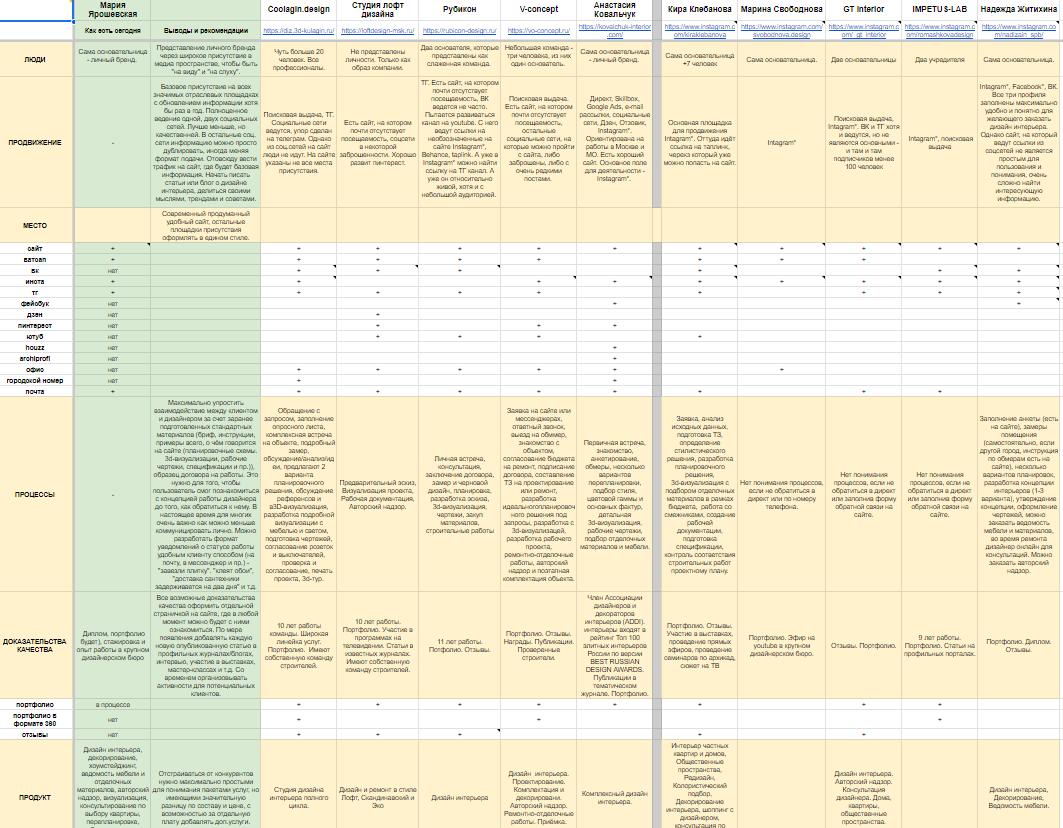Click the 'нет' cell in дзен row
This screenshot has width=1063, height=828.
pos(113,315)
